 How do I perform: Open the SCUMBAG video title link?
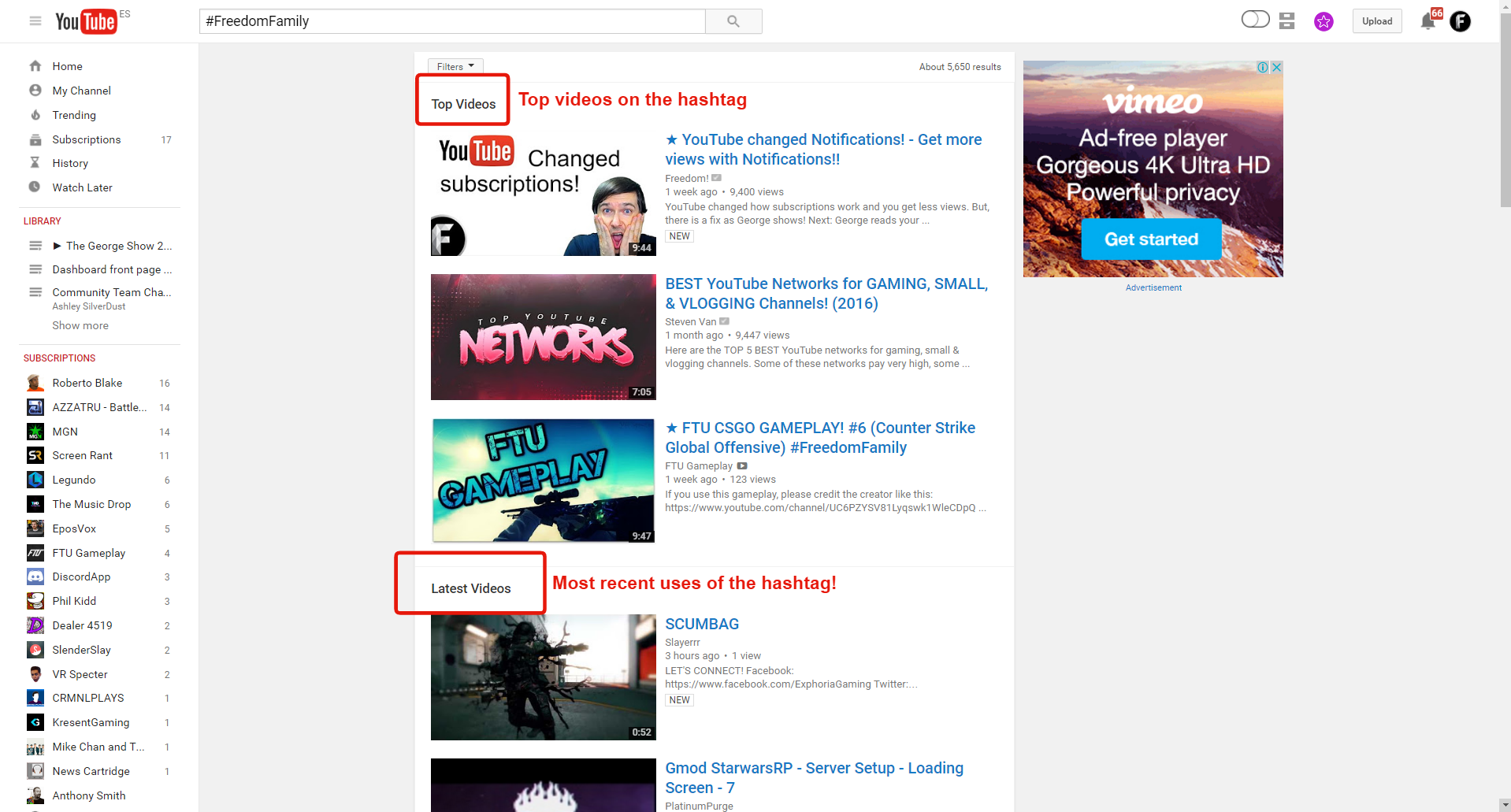click(702, 624)
